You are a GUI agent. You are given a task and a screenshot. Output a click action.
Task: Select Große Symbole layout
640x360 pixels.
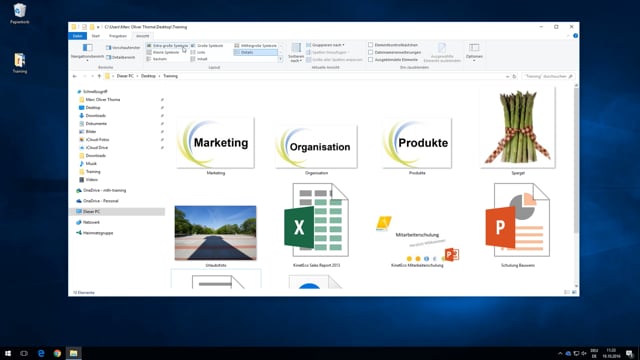[207, 46]
